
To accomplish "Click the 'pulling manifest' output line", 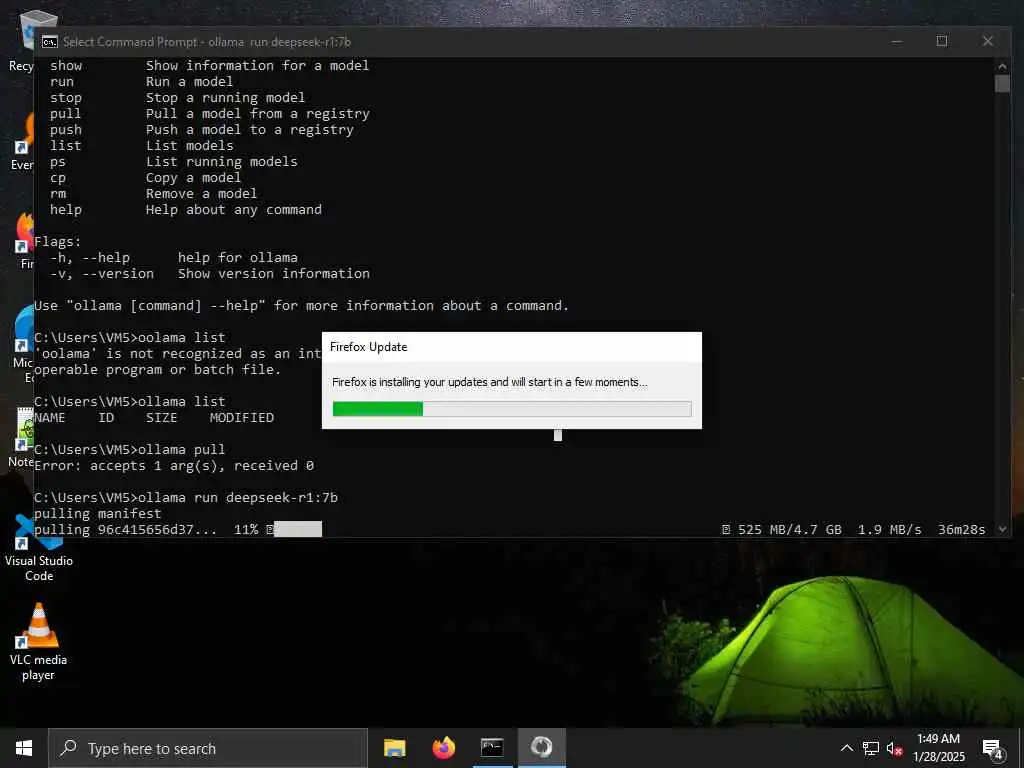I will coord(97,514).
